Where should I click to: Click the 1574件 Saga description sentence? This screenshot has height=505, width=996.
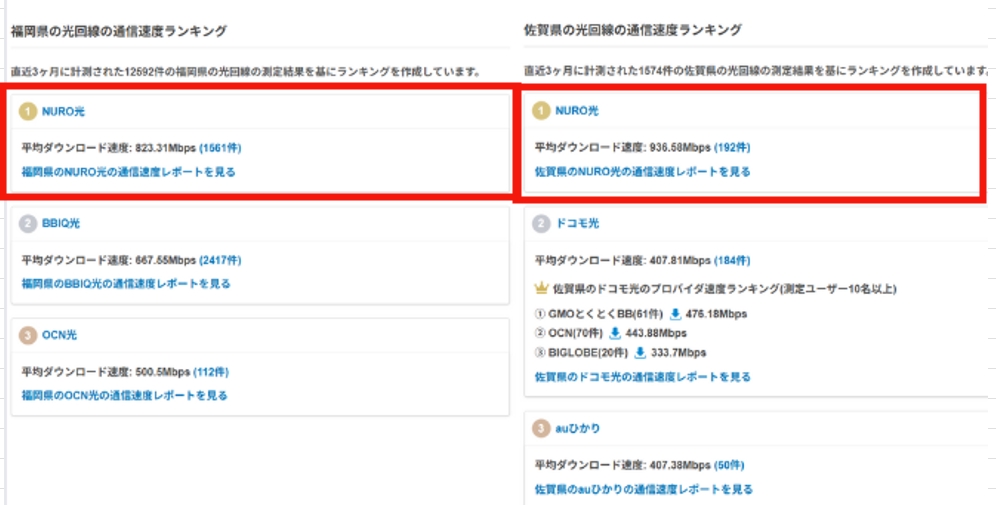click(x=757, y=71)
